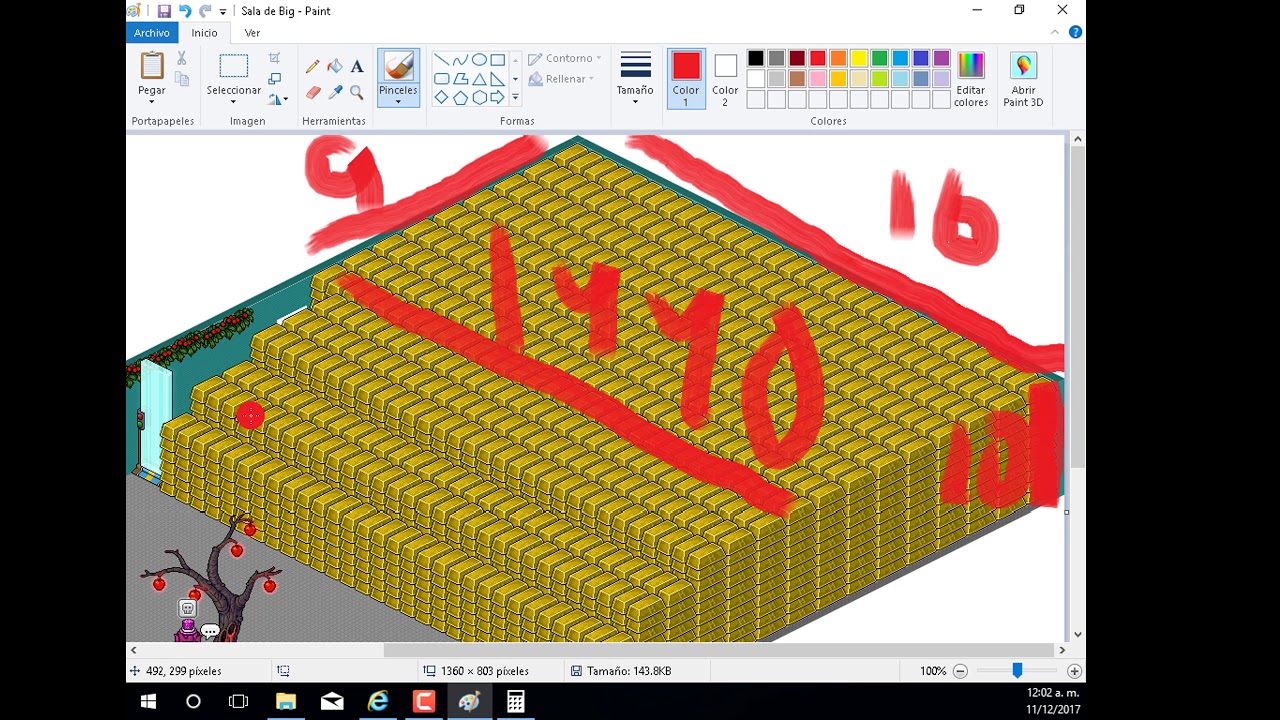
Task: Open the Customize Quick Access Toolbar arrow
Action: tap(223, 12)
